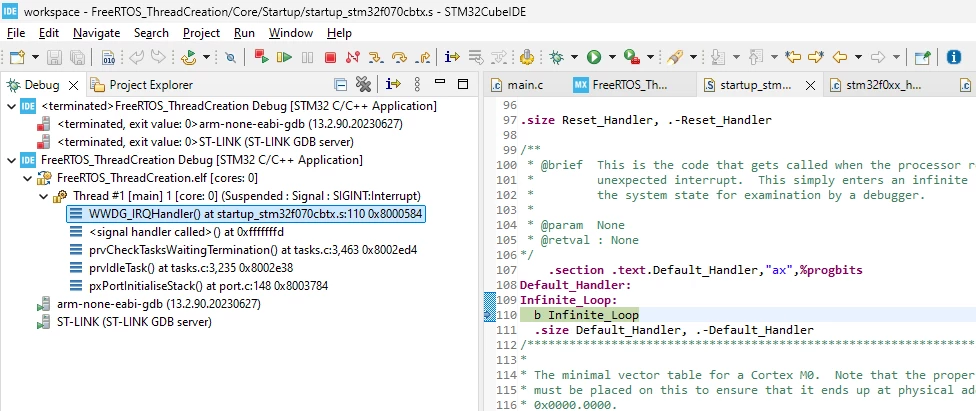Image resolution: width=976 pixels, height=411 pixels.
Task: Open the New dropdown arrow in toolbar
Action: click(x=35, y=57)
